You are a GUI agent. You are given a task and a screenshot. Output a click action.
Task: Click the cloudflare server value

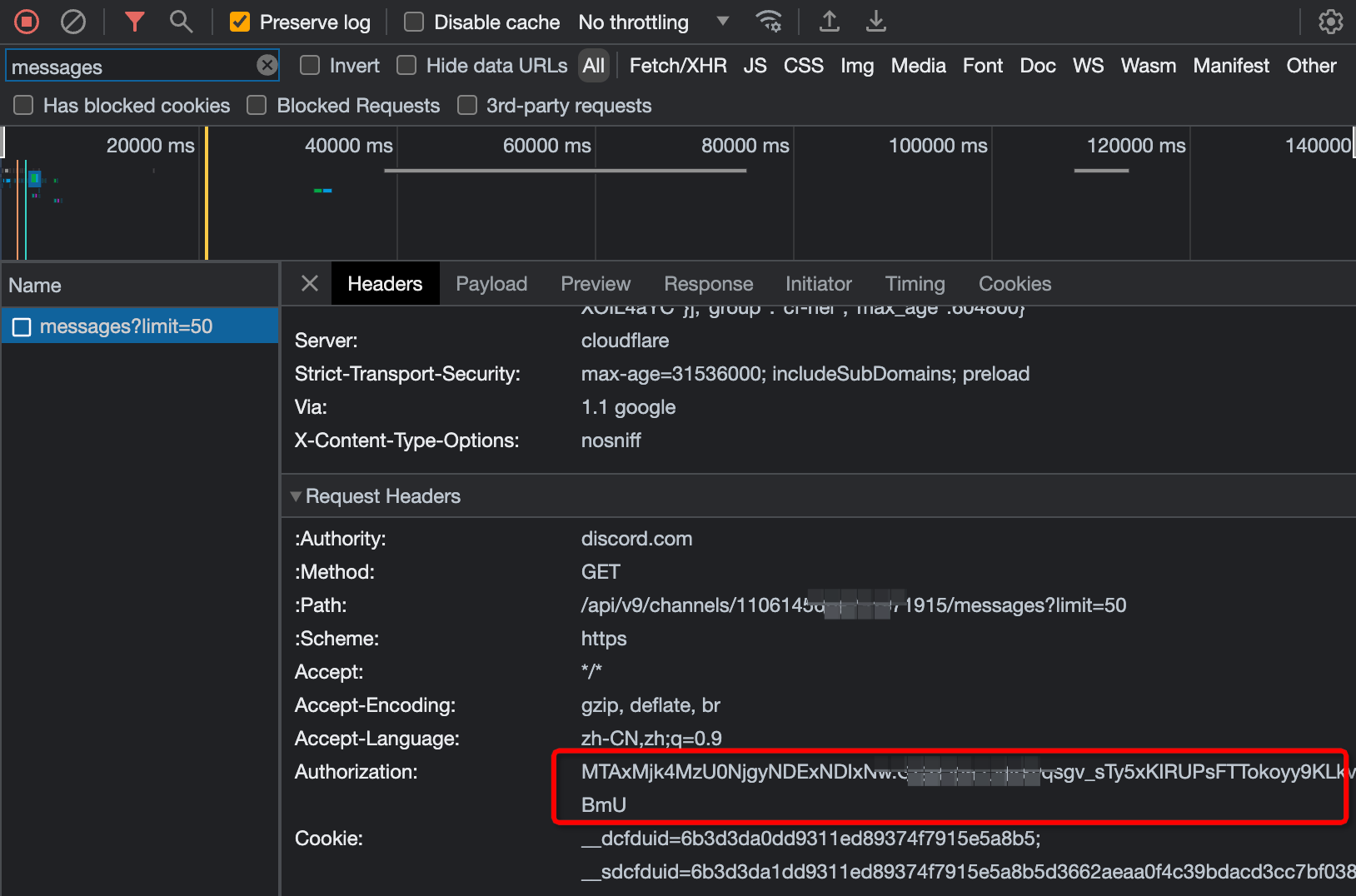(x=625, y=341)
